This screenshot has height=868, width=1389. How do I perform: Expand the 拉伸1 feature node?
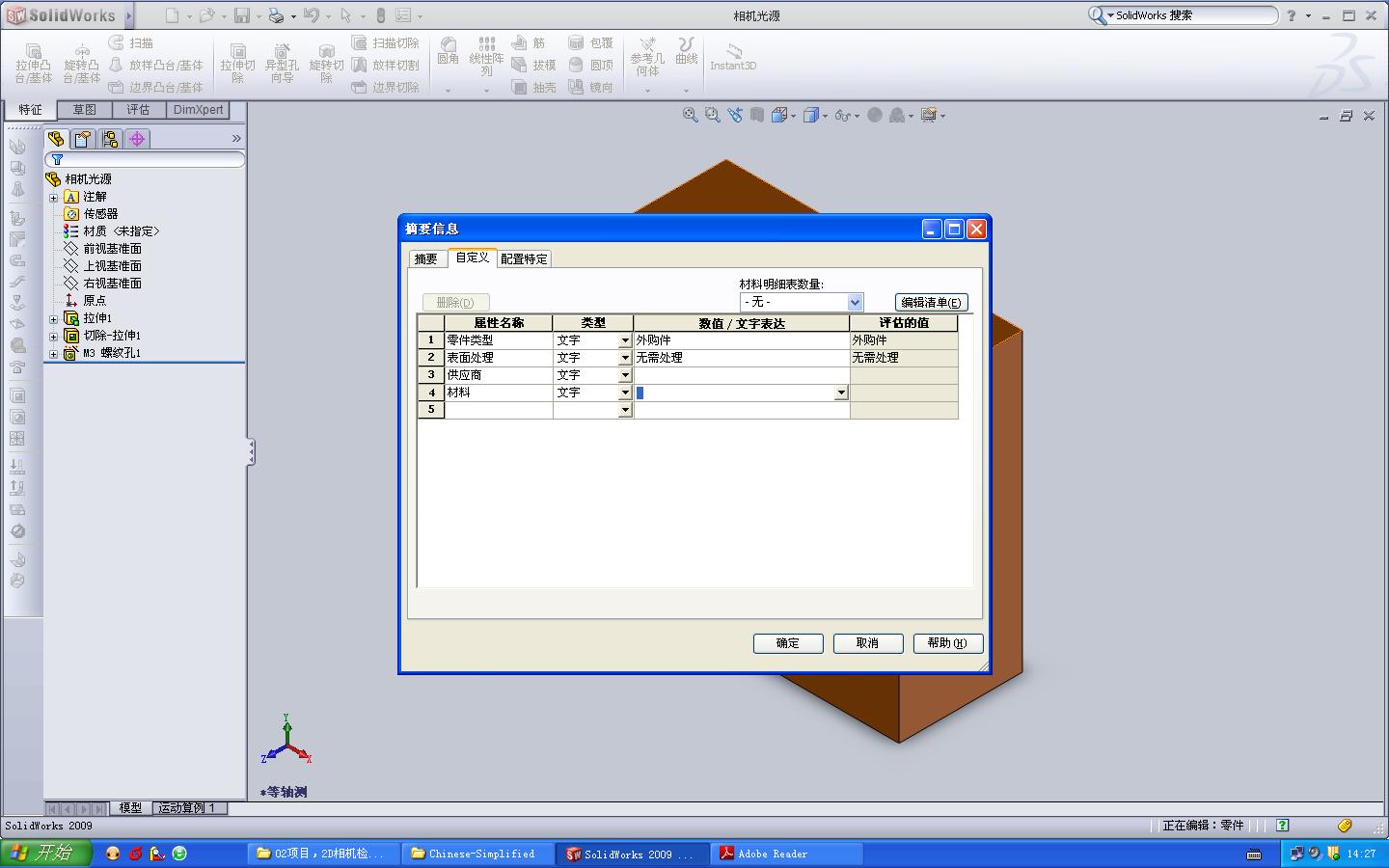[x=54, y=318]
